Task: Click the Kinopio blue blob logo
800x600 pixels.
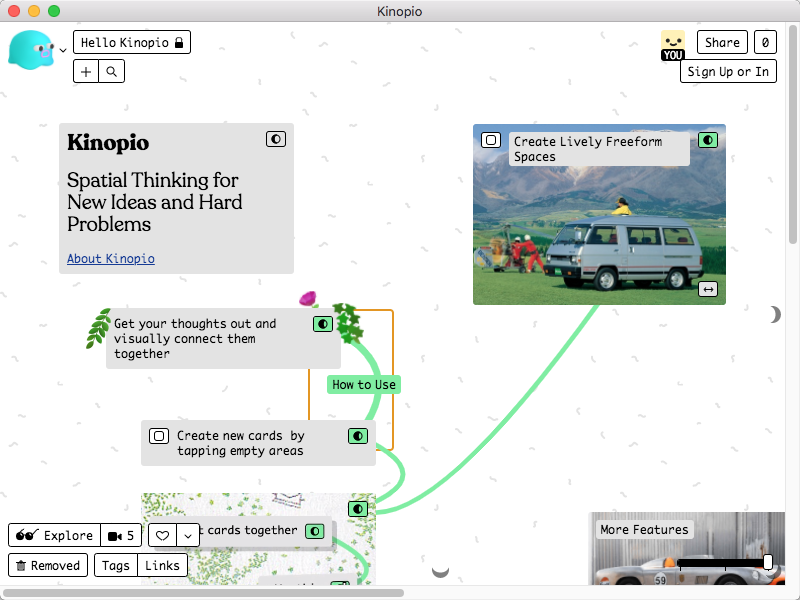Action: tap(31, 49)
